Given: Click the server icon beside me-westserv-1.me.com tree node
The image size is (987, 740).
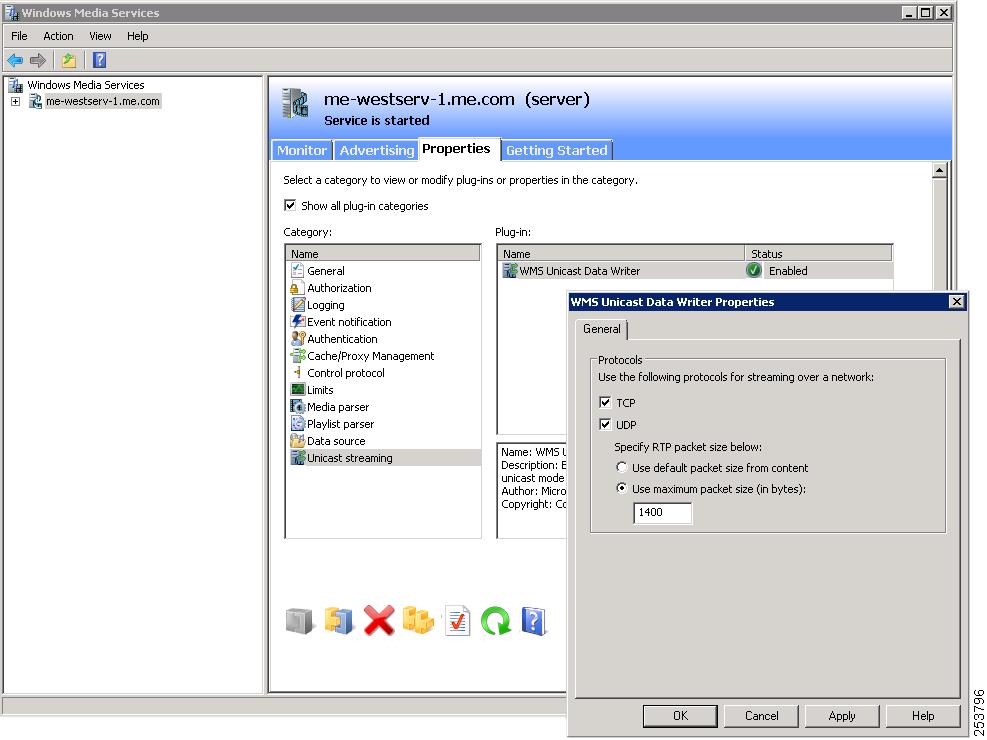Looking at the screenshot, I should 36,101.
